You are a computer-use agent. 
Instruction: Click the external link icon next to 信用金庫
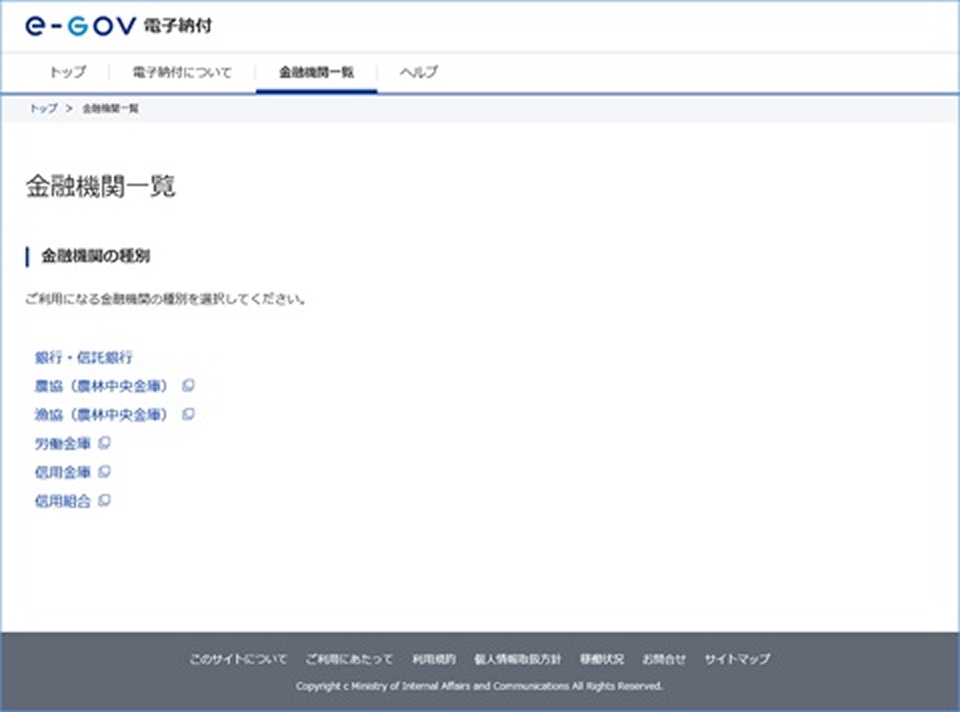(x=105, y=472)
